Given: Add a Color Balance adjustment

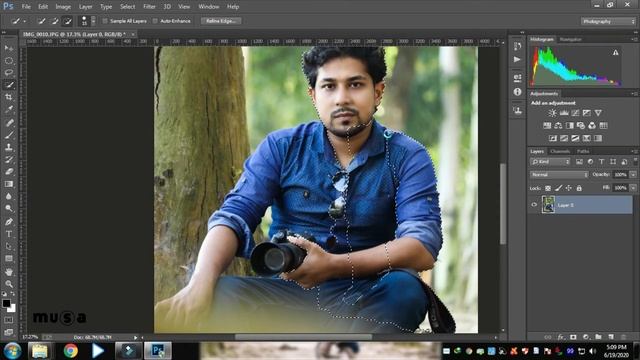Looking at the screenshot, I should click(x=558, y=125).
